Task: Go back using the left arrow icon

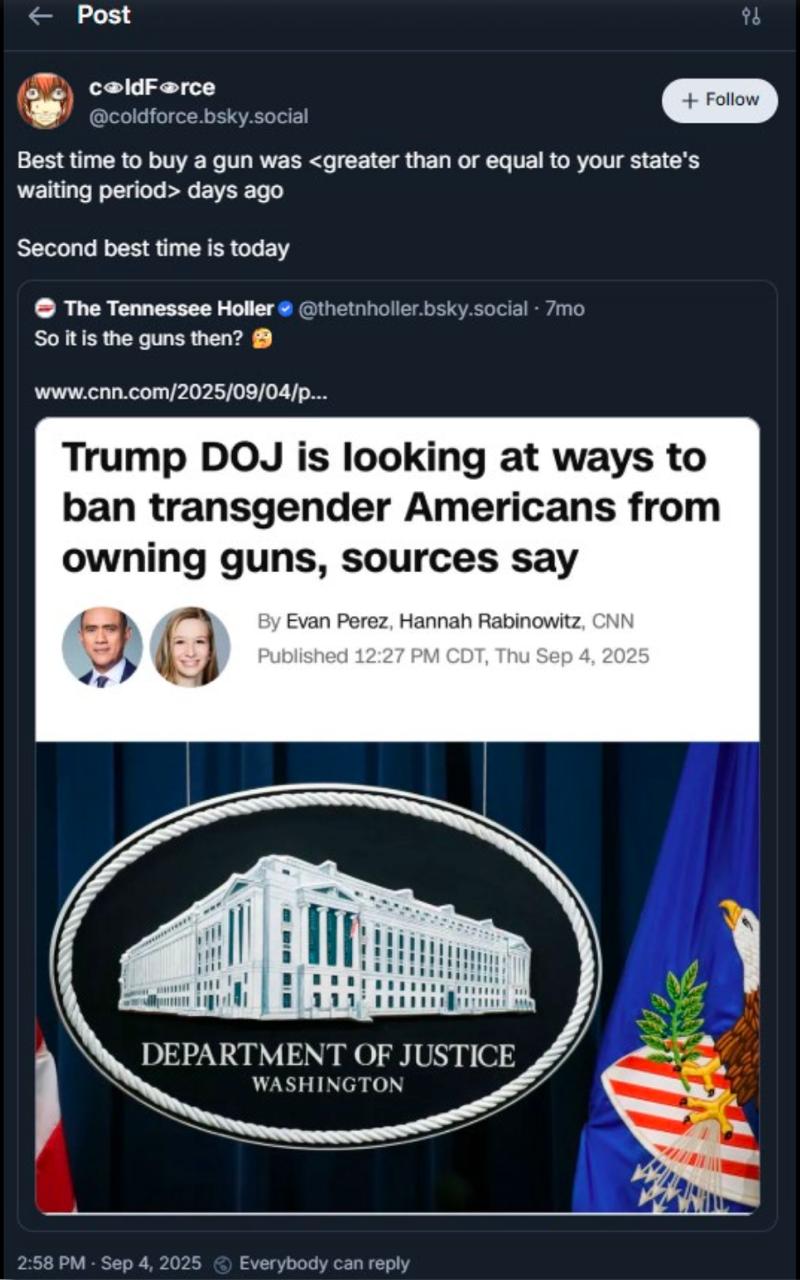Action: [40, 17]
